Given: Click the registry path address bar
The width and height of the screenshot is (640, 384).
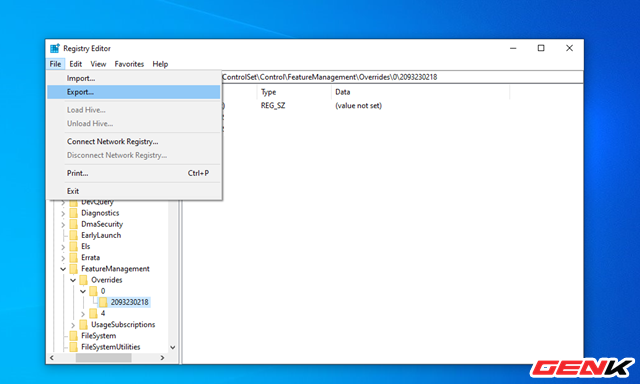Looking at the screenshot, I should [x=402, y=77].
